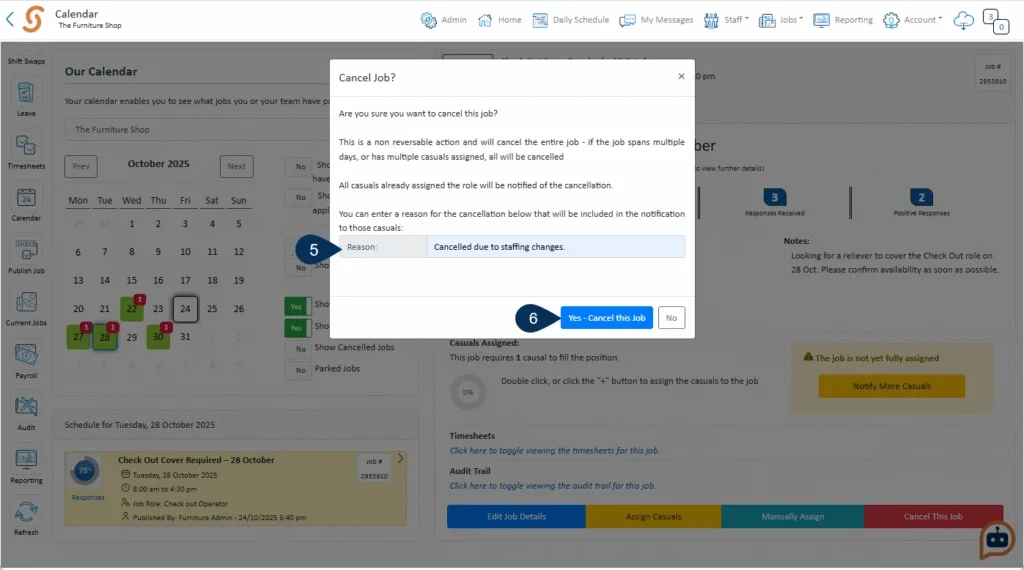Close the Cancel Job dialog

(681, 76)
